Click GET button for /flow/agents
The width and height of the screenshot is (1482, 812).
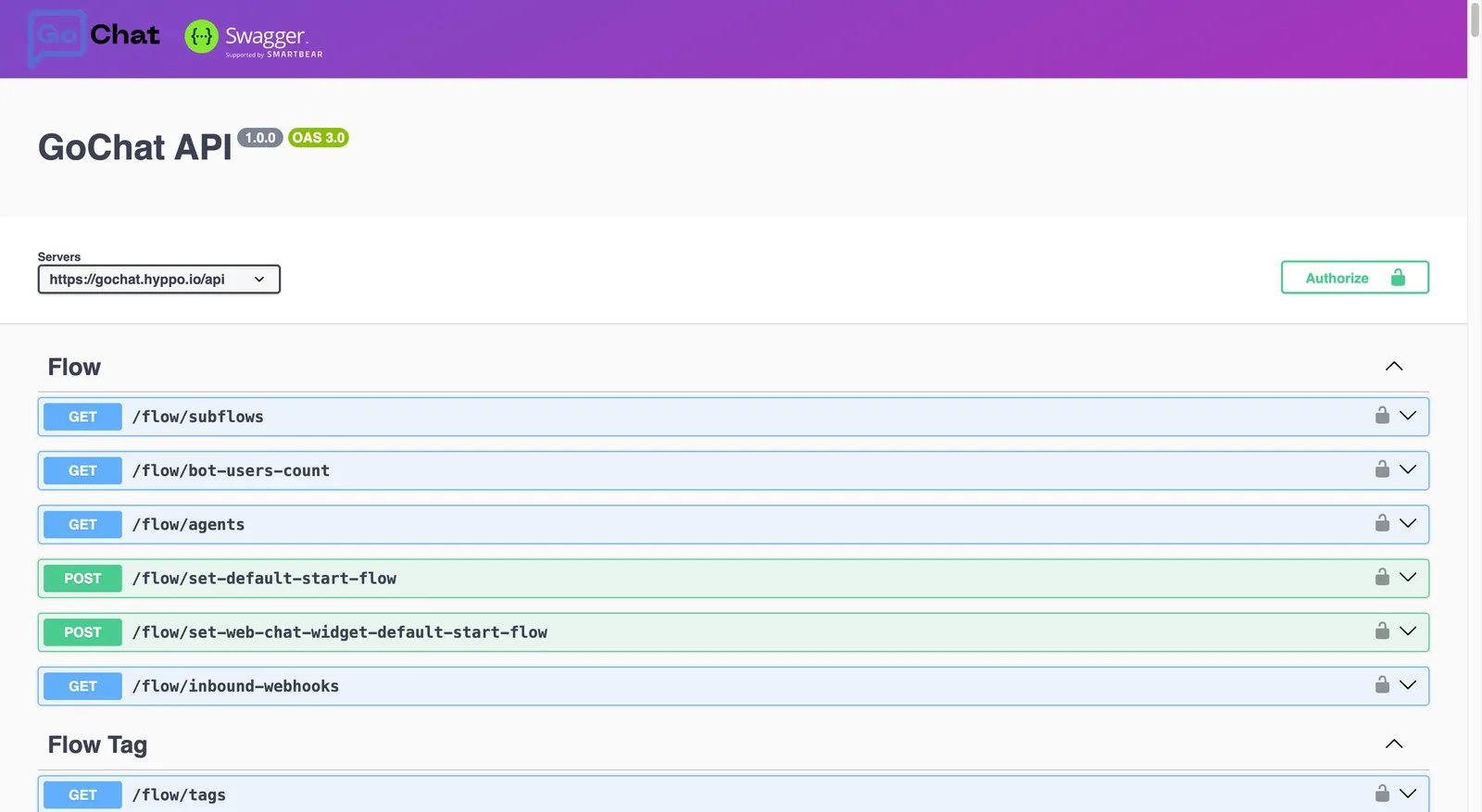82,524
